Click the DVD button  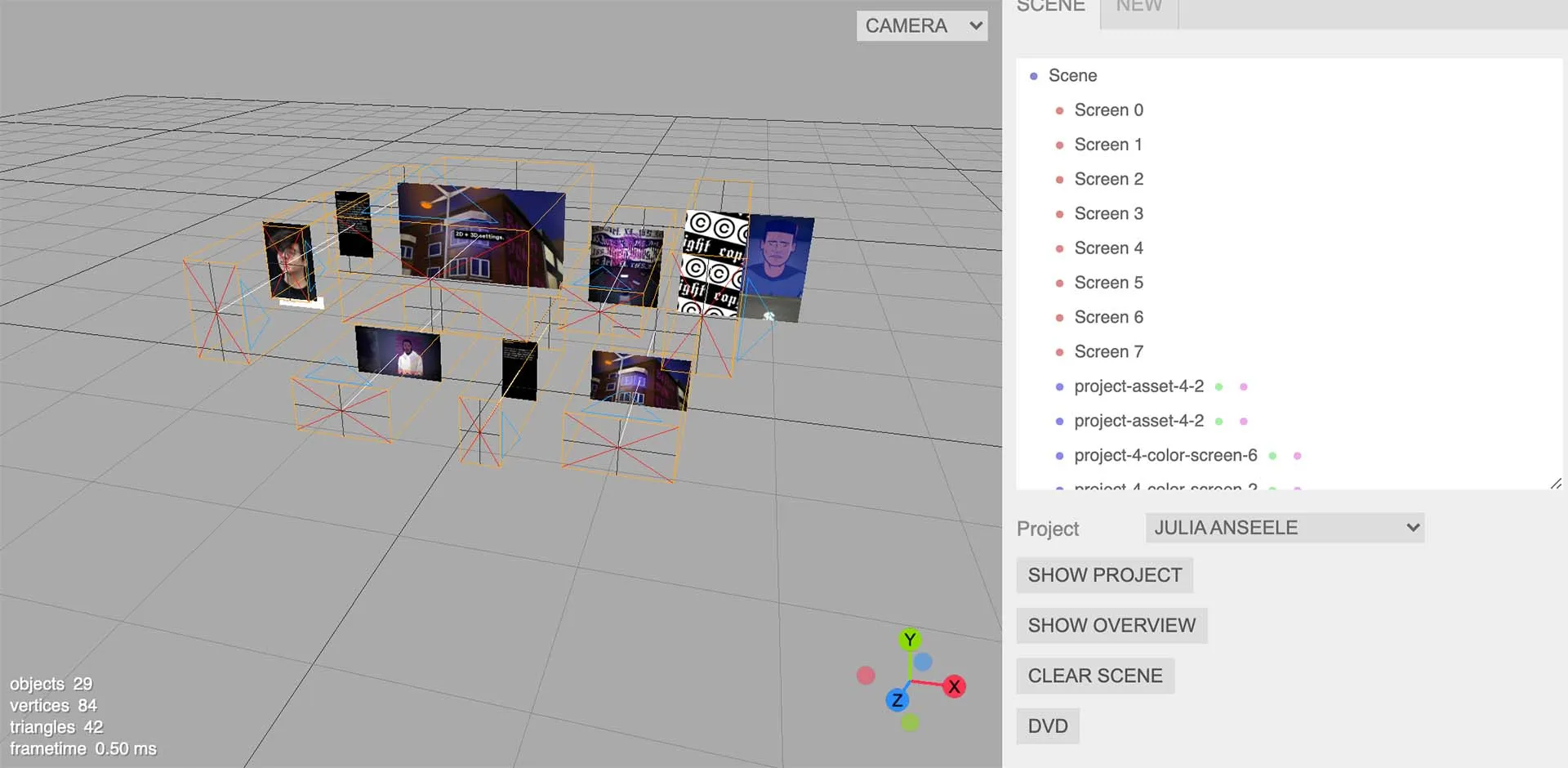click(x=1047, y=726)
